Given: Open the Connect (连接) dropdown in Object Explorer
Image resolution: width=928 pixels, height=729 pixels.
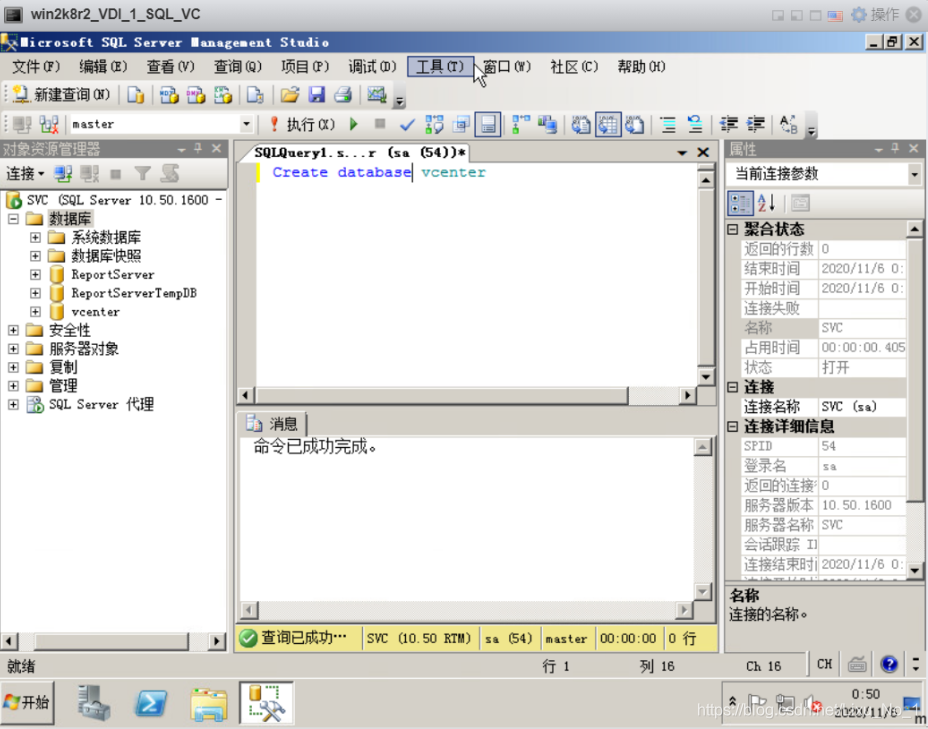Looking at the screenshot, I should pyautogui.click(x=25, y=173).
